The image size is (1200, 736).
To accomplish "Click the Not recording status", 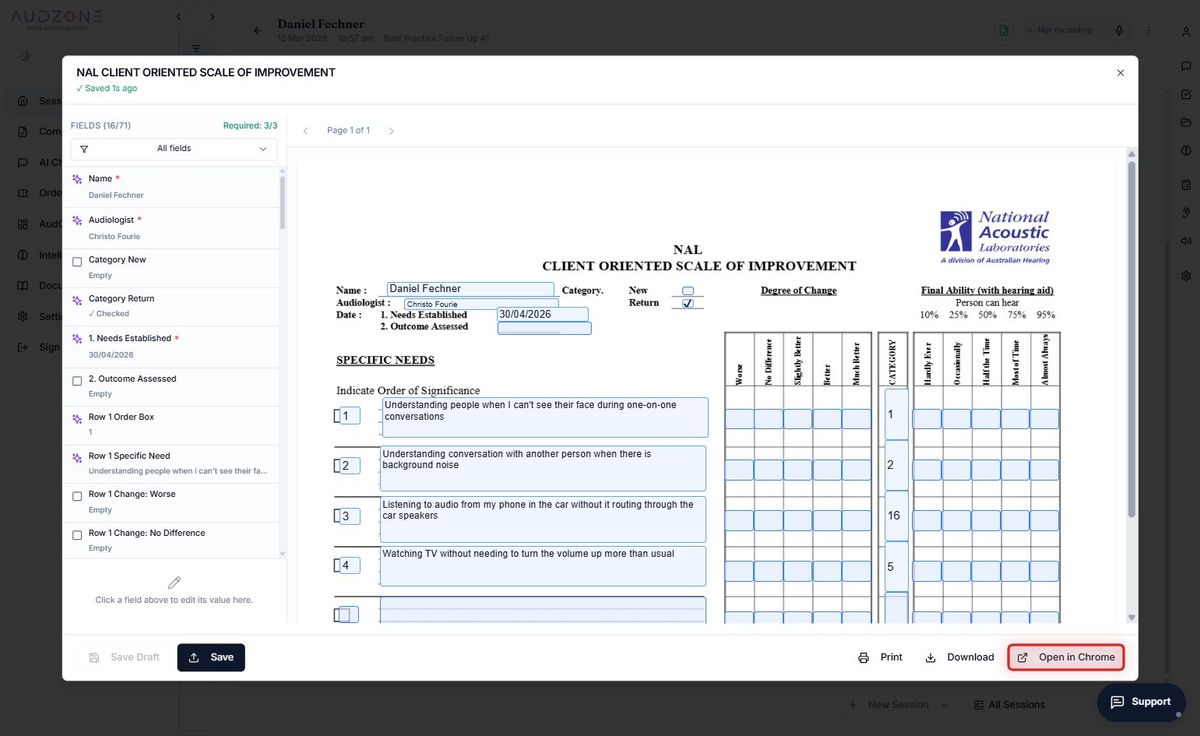I will click(1060, 30).
